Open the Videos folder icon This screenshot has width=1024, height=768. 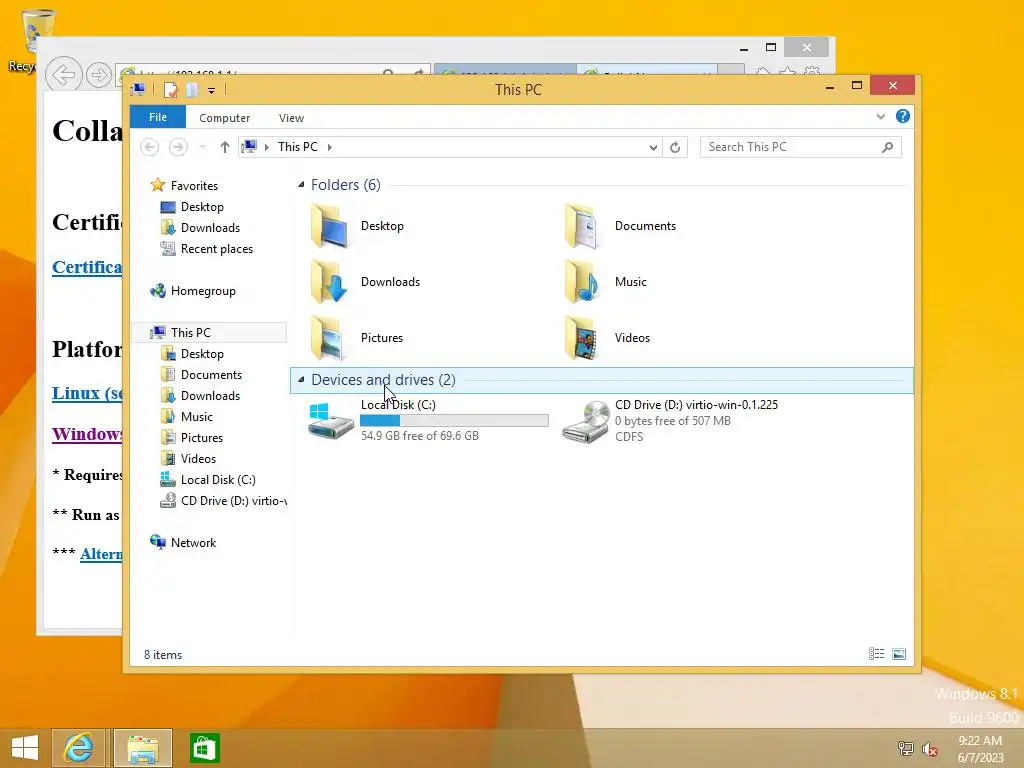point(582,338)
